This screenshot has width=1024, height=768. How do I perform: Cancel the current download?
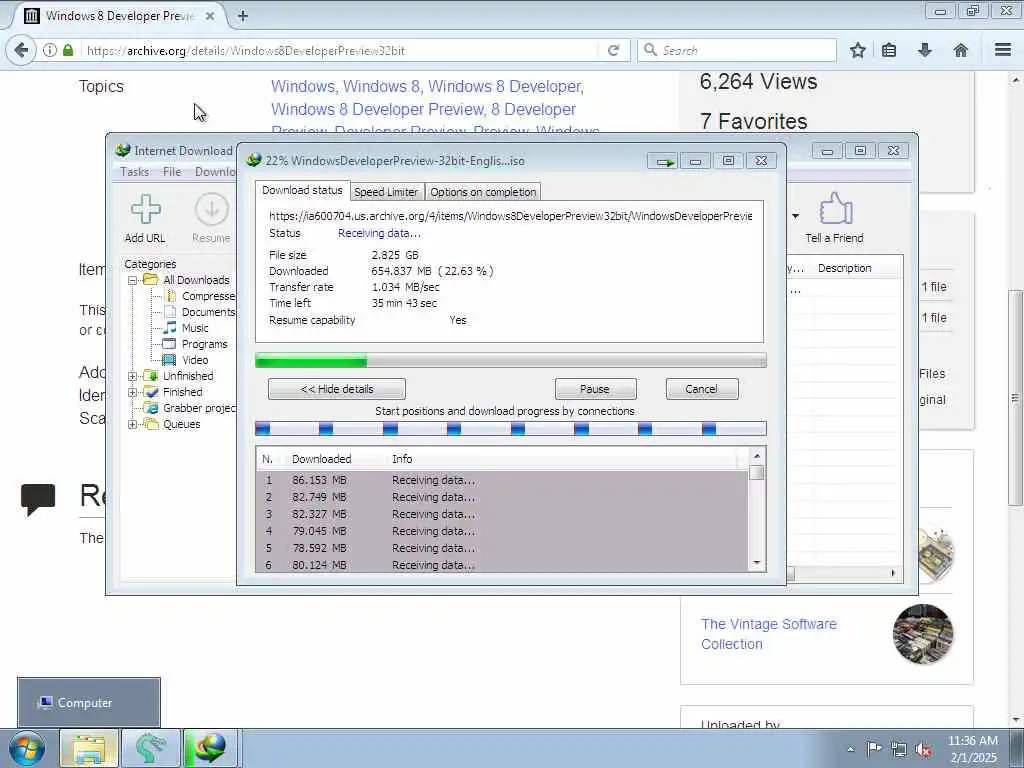tap(702, 389)
